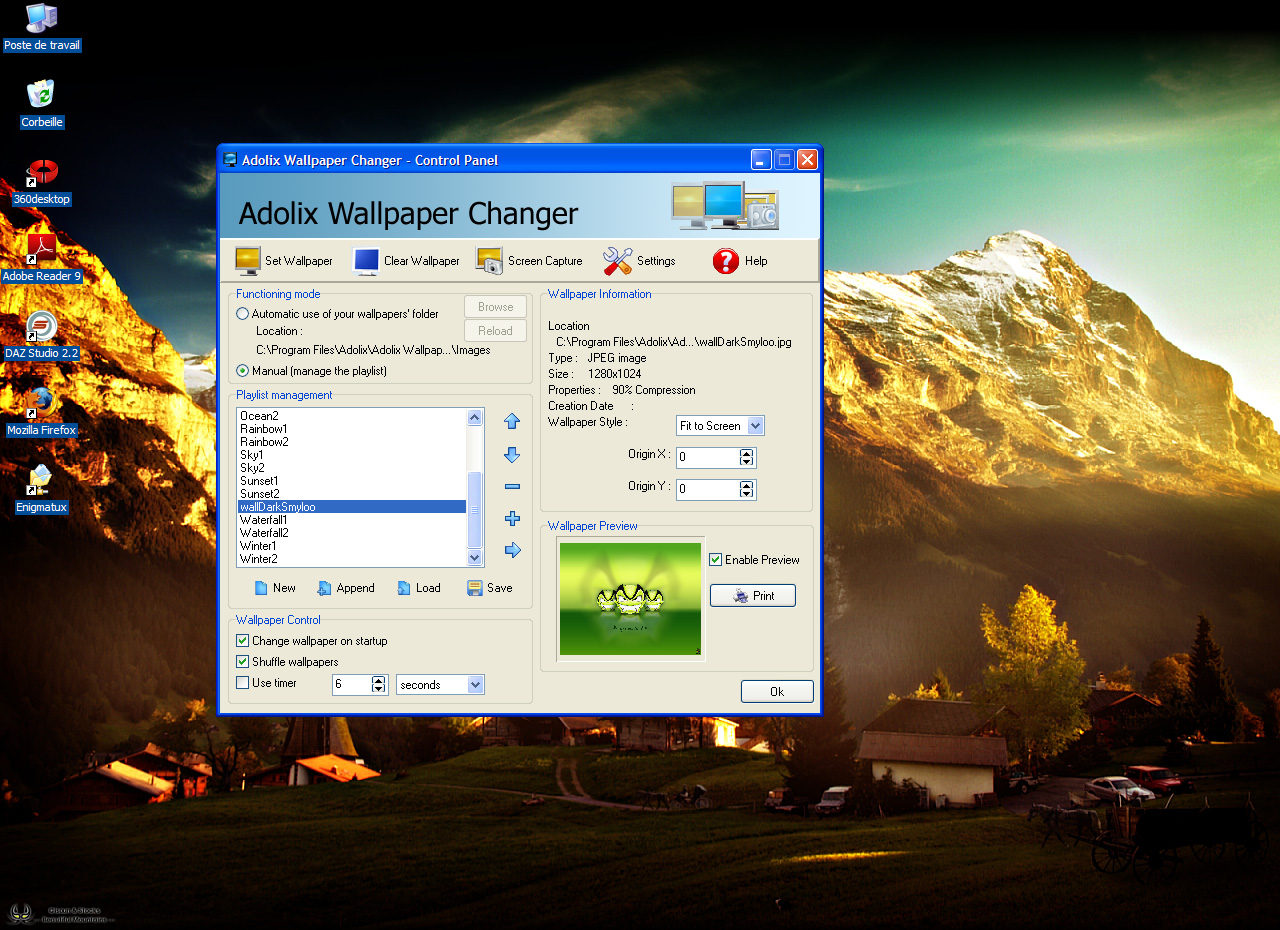Click the playlist scrollbar up arrow
This screenshot has height=930, width=1280.
pos(475,417)
